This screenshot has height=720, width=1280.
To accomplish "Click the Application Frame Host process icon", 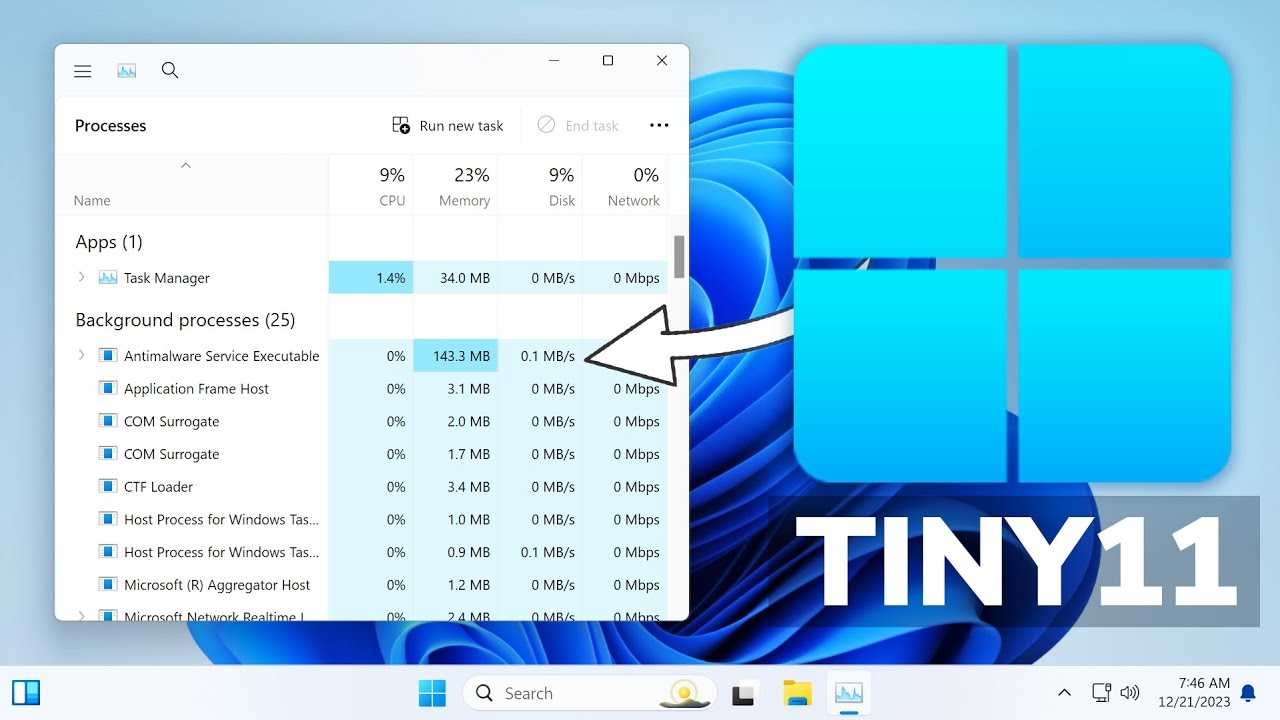I will pyautogui.click(x=108, y=388).
